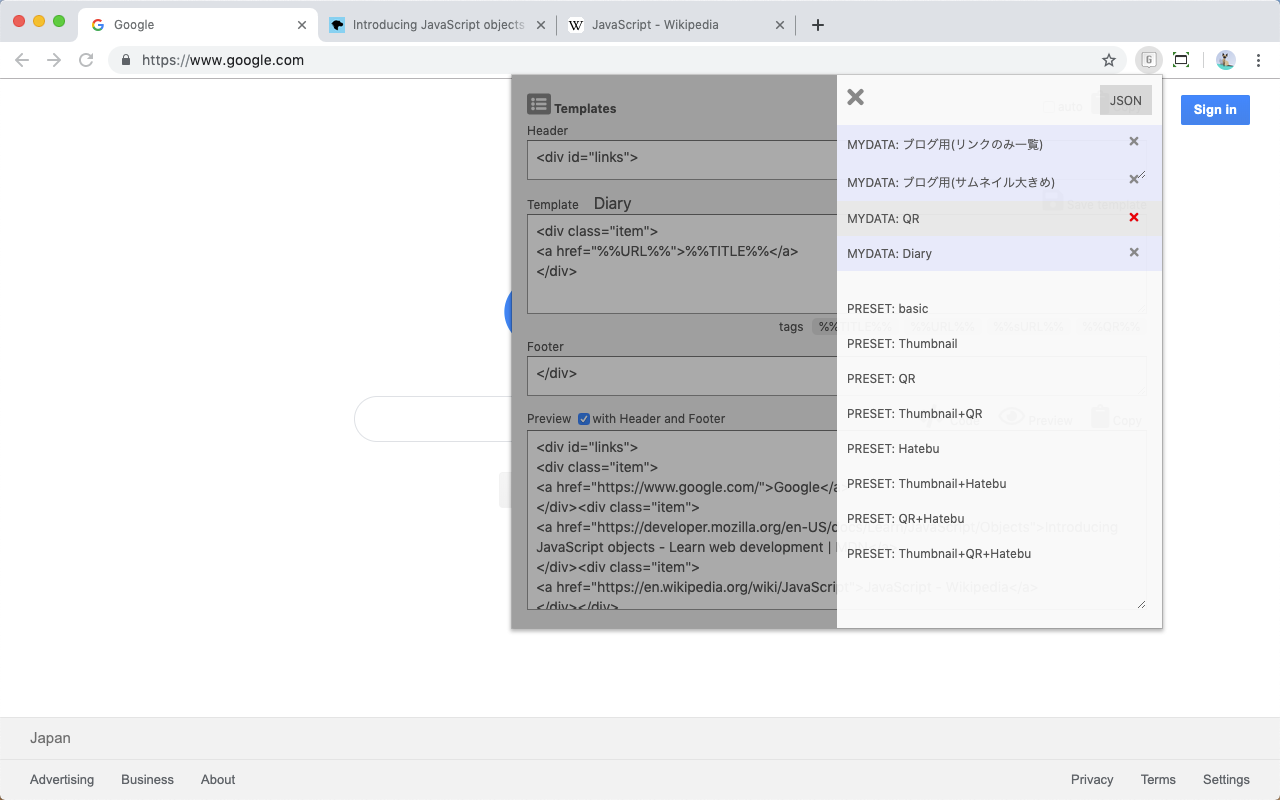The width and height of the screenshot is (1280, 800).
Task: Choose the PRESET: Thumbnail template
Action: (902, 344)
